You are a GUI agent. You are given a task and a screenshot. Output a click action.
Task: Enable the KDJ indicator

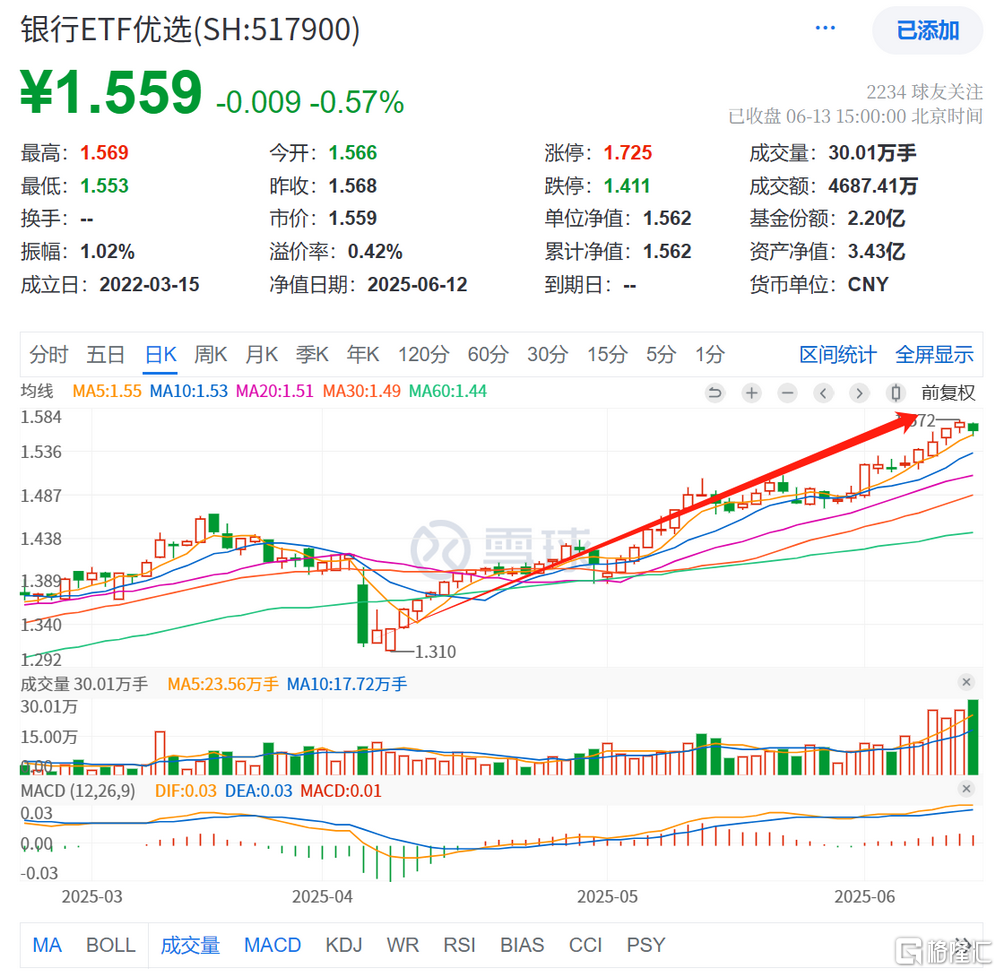(344, 945)
